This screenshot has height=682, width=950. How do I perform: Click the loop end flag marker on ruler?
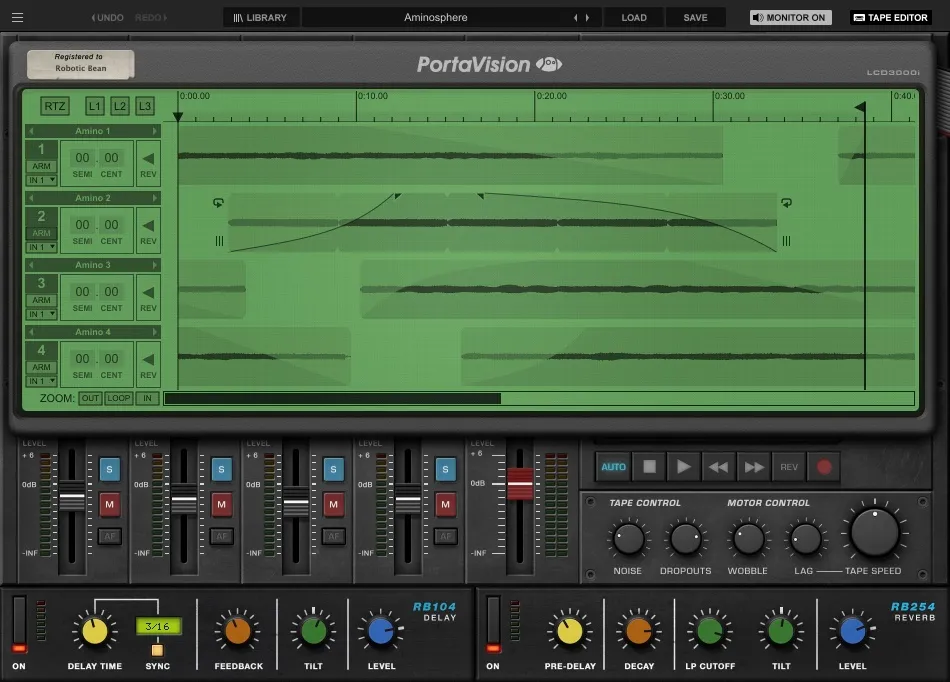[x=860, y=107]
